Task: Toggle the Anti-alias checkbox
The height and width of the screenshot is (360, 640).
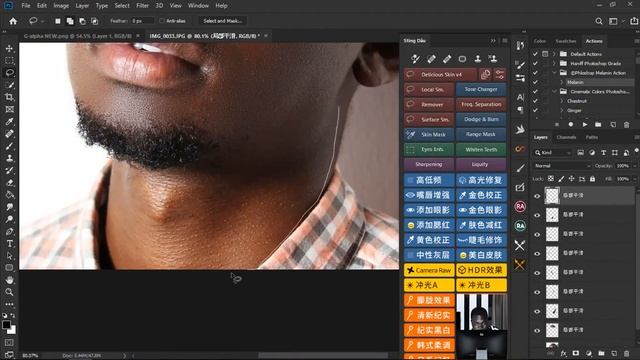Action: pyautogui.click(x=162, y=21)
